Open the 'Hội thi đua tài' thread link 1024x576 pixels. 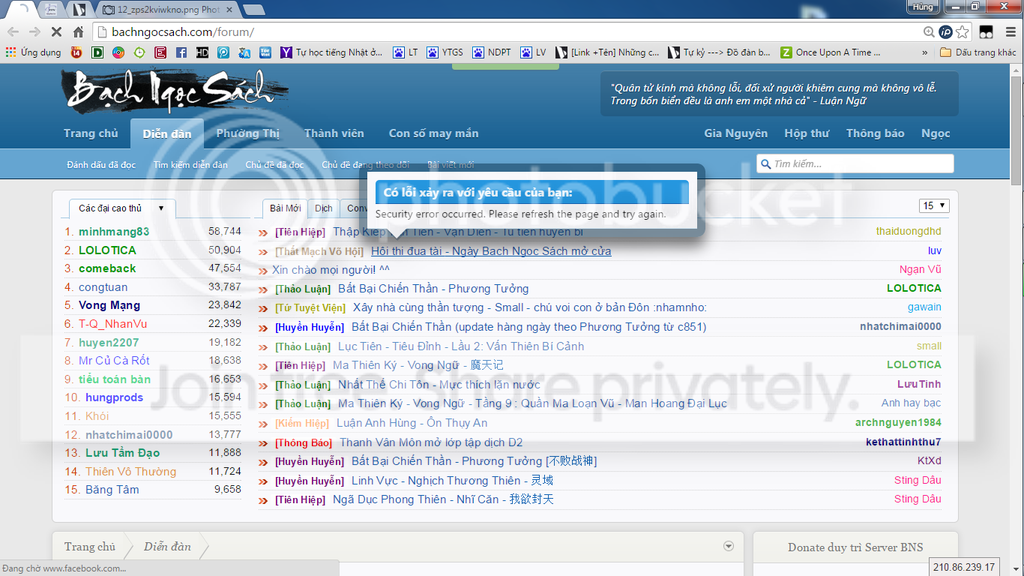tap(490, 251)
